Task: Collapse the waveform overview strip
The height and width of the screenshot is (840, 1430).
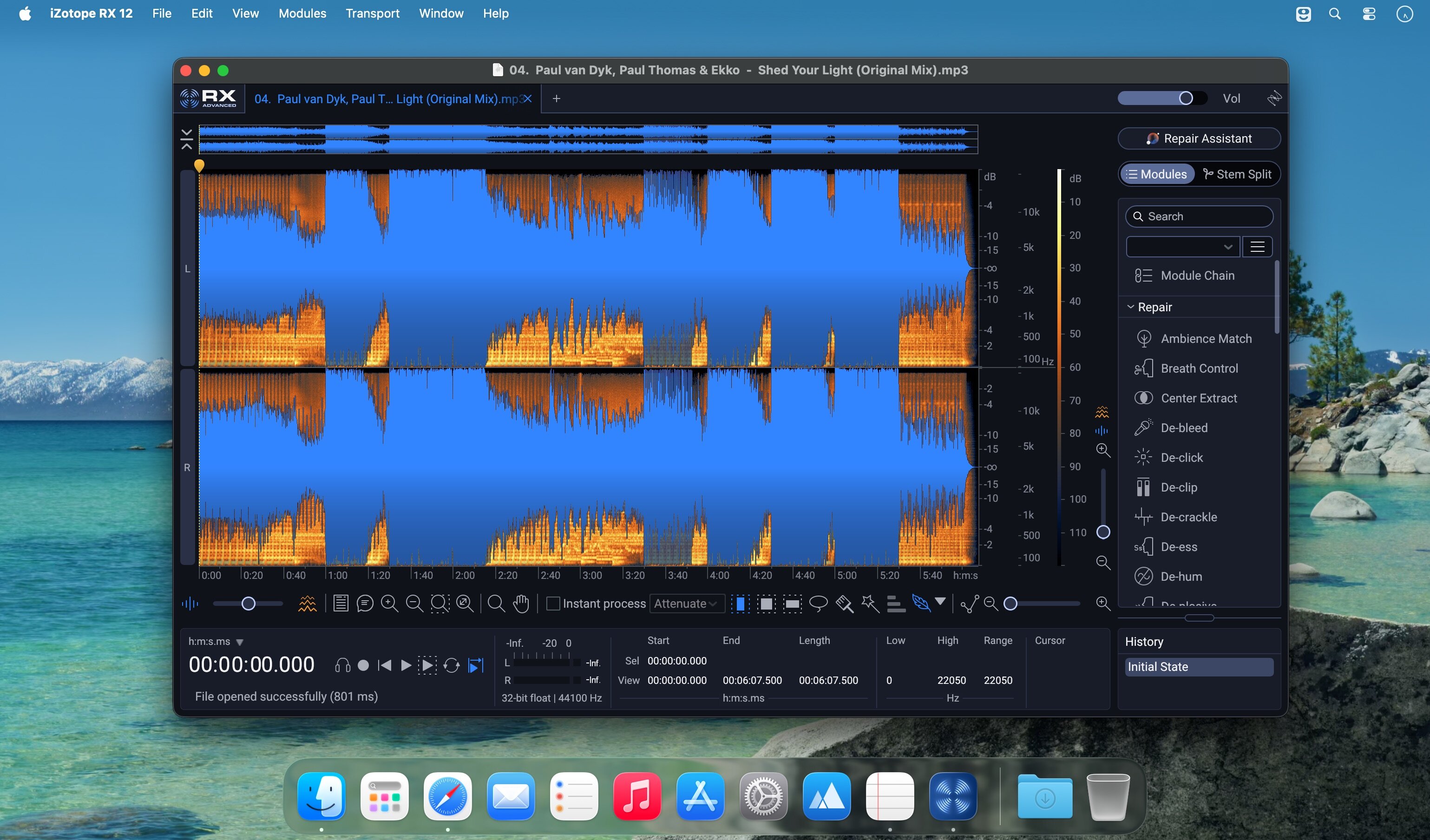Action: 186,139
